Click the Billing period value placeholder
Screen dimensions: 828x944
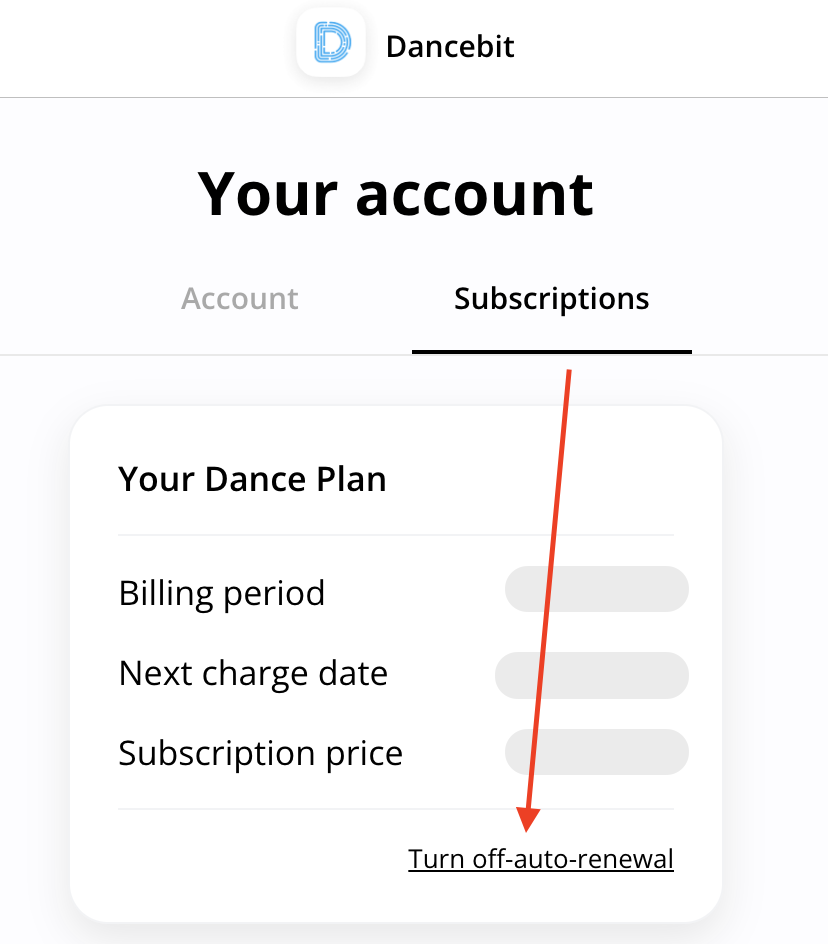coord(596,590)
